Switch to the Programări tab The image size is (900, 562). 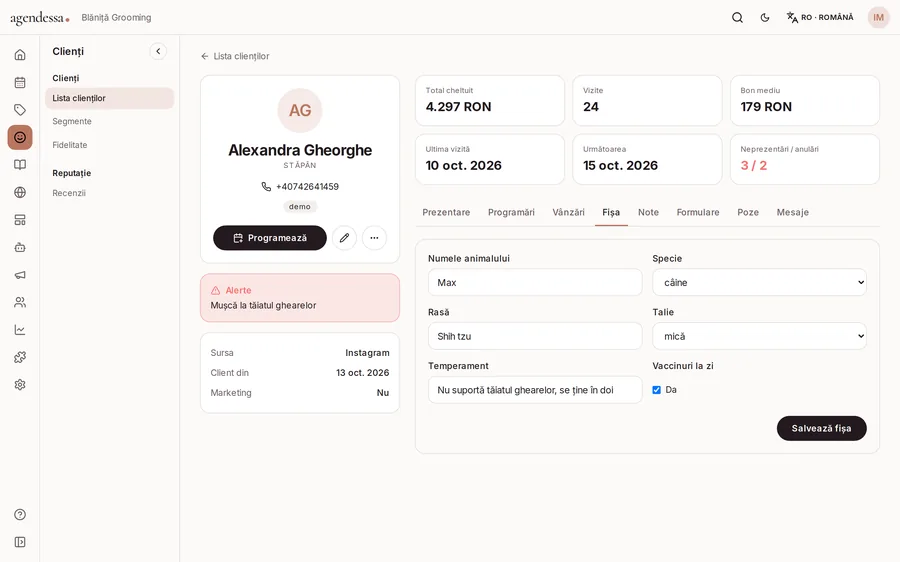click(511, 212)
